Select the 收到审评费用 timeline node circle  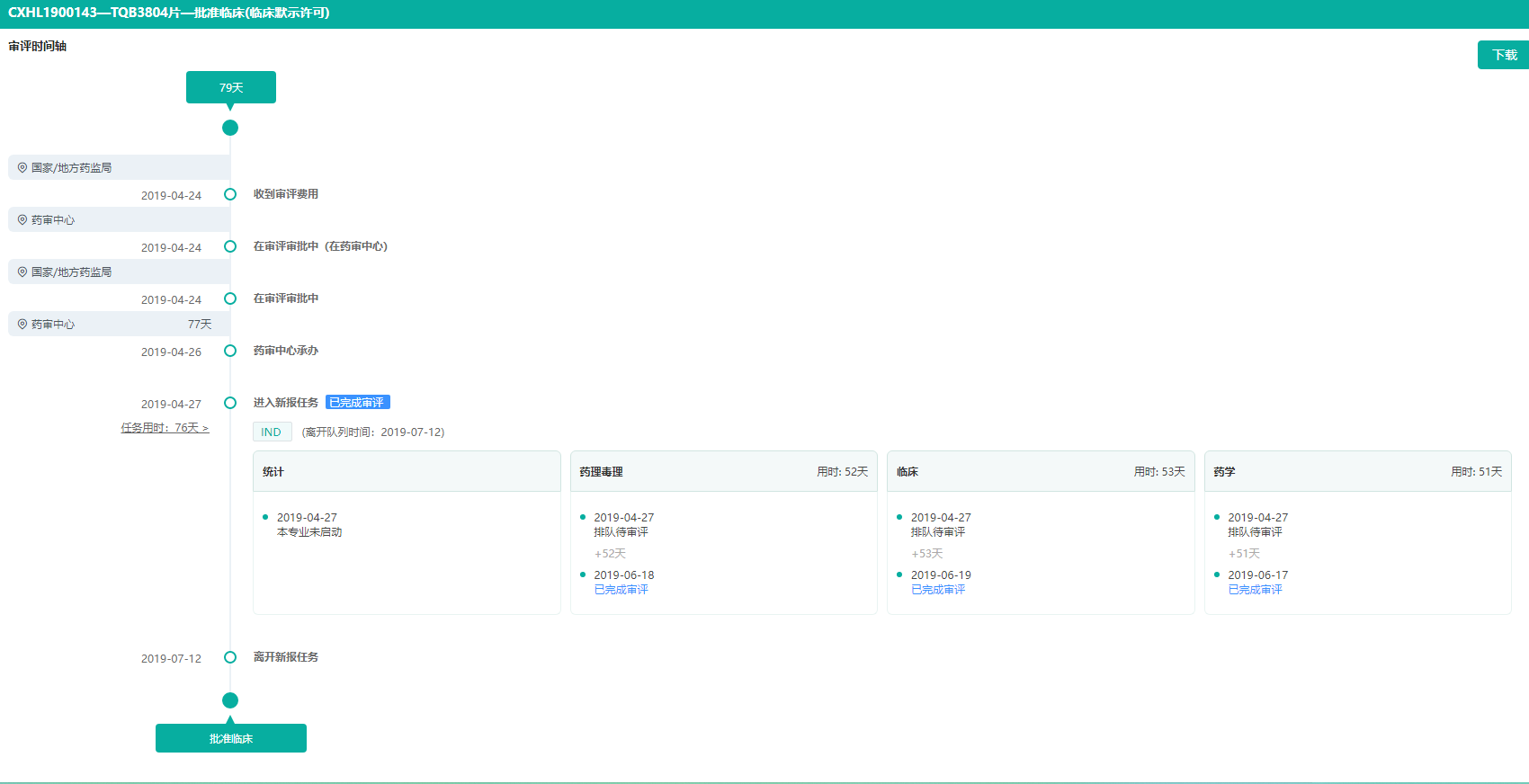tap(230, 194)
